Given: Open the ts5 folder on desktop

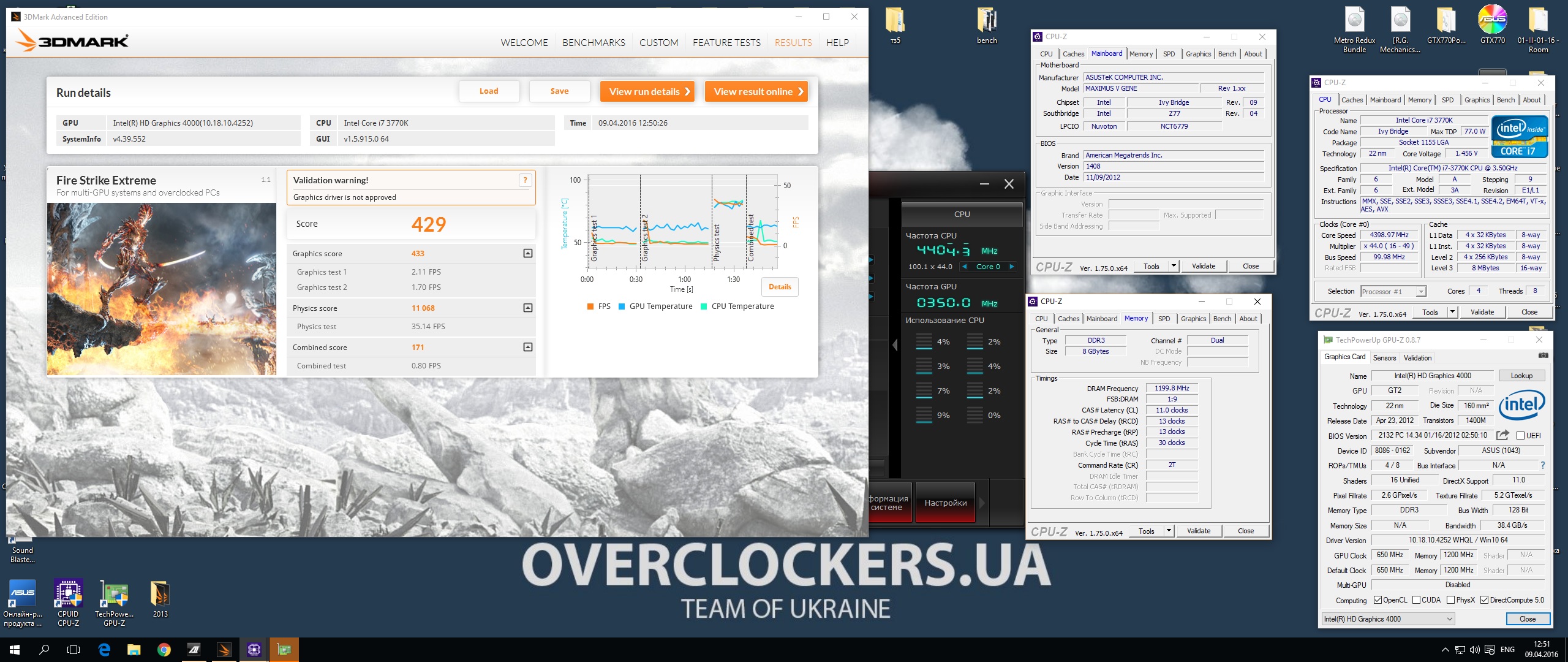Looking at the screenshot, I should (895, 26).
